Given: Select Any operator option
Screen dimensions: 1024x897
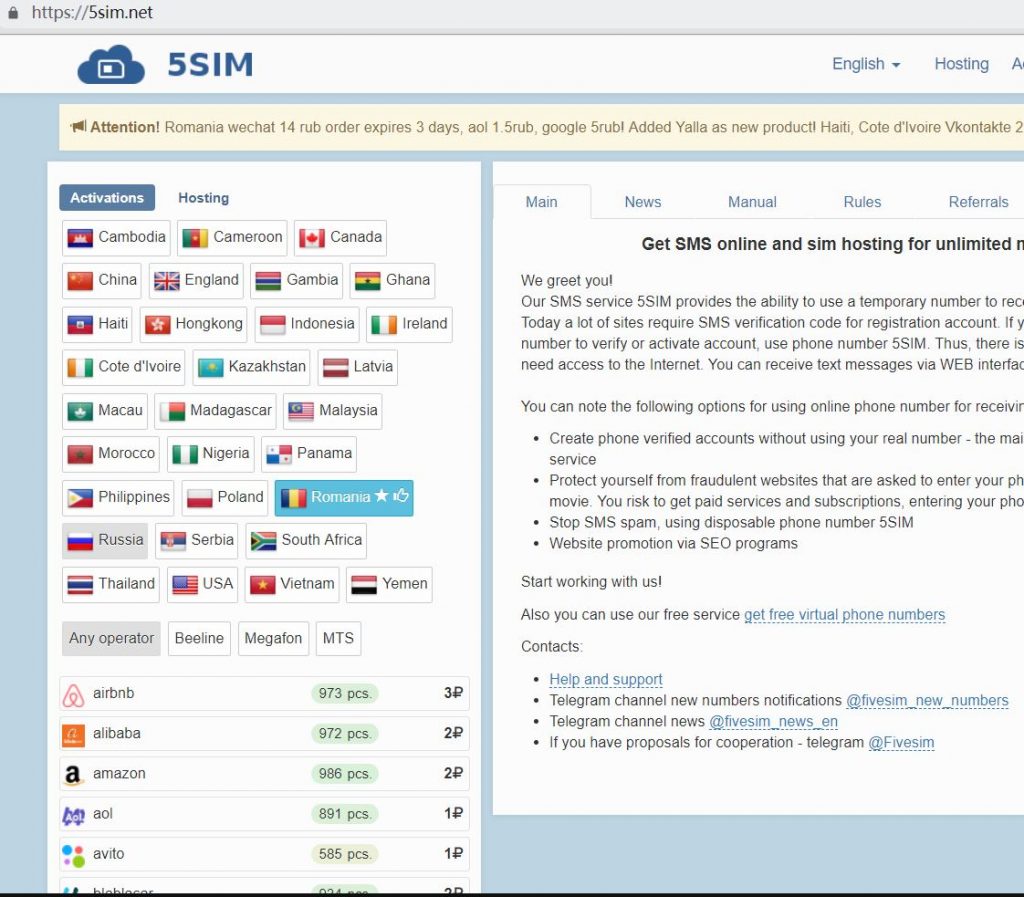Looking at the screenshot, I should [x=111, y=639].
